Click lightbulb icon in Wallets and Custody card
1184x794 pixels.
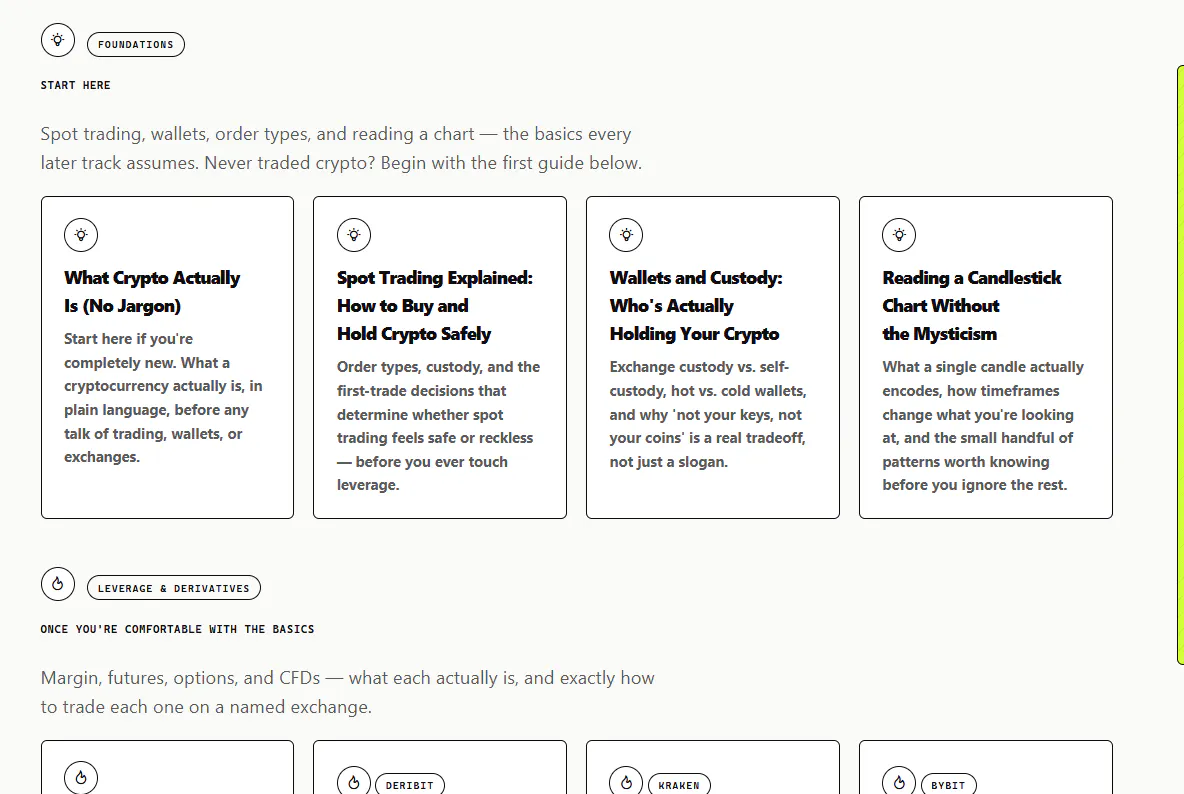[x=626, y=235]
